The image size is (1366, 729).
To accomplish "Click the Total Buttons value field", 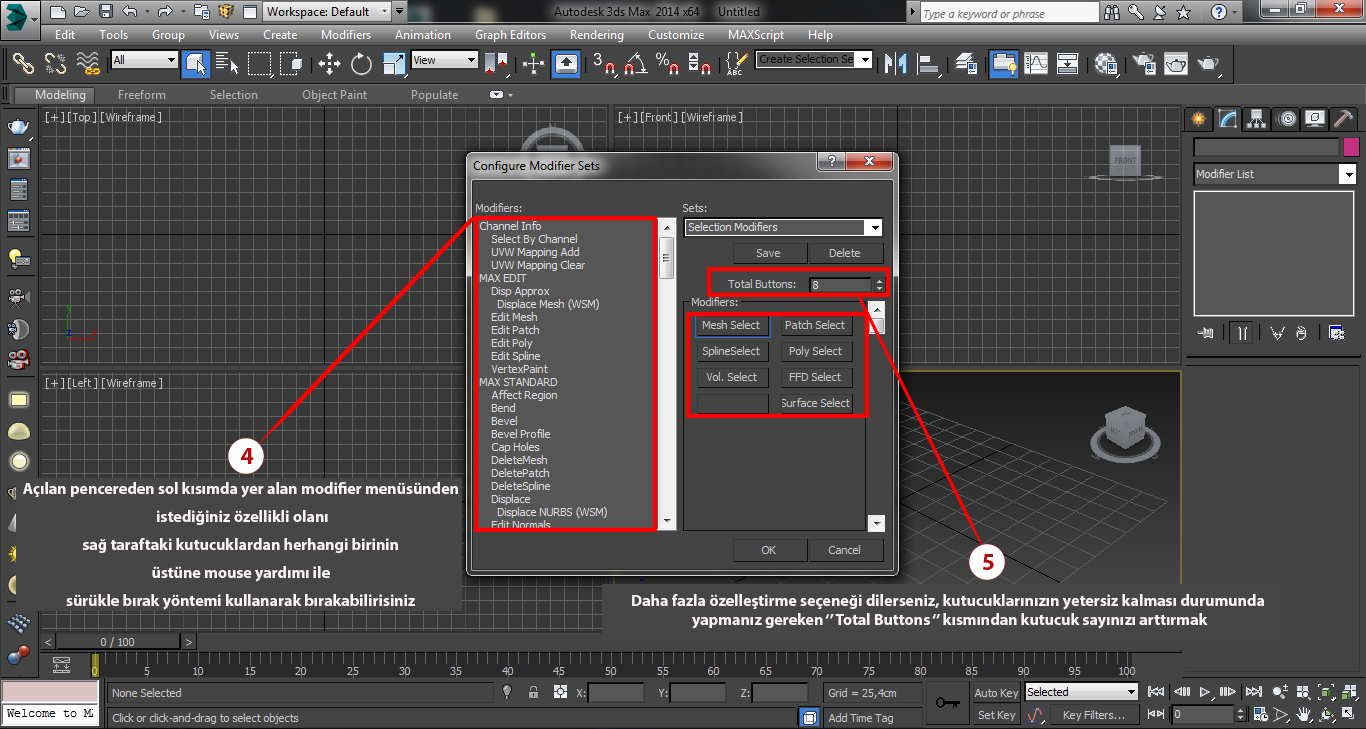I will 841,284.
